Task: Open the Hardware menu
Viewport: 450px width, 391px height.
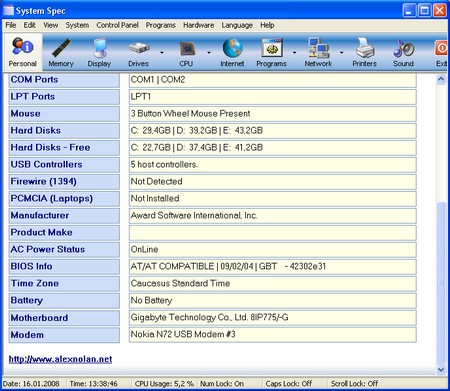Action: pos(198,25)
